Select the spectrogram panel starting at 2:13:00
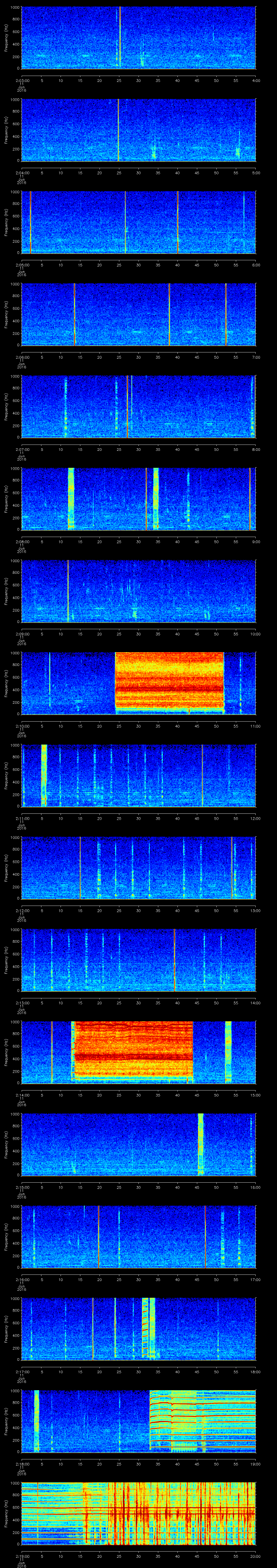Image resolution: width=277 pixels, height=1568 pixels. (x=139, y=959)
